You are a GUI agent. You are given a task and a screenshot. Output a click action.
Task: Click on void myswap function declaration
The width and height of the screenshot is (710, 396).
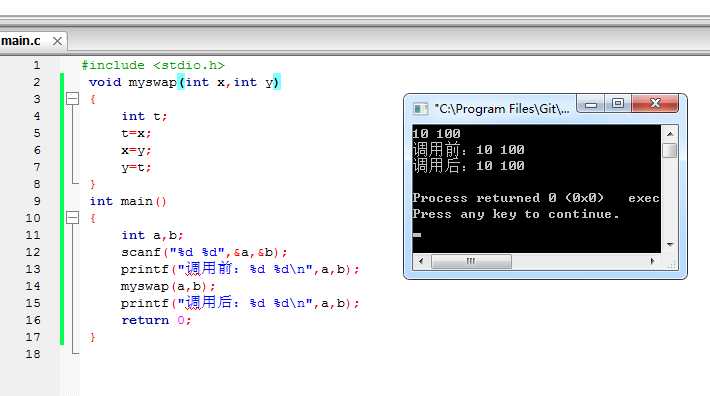(185, 82)
